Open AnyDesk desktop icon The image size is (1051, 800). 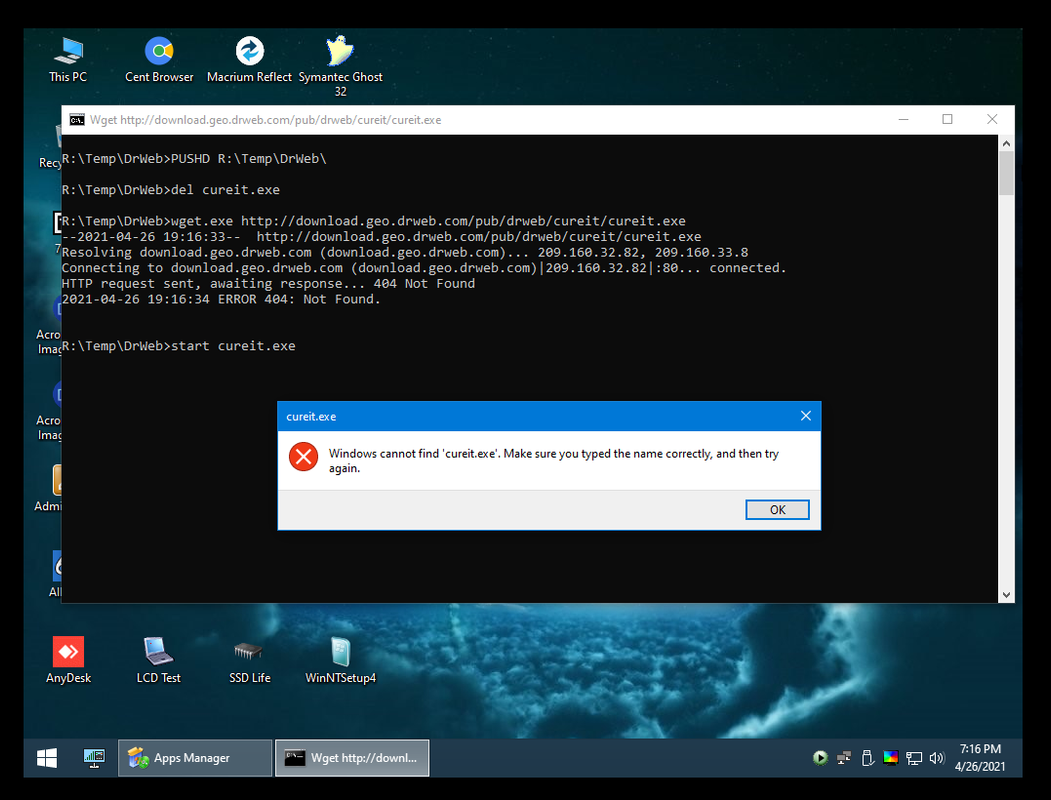pyautogui.click(x=68, y=660)
